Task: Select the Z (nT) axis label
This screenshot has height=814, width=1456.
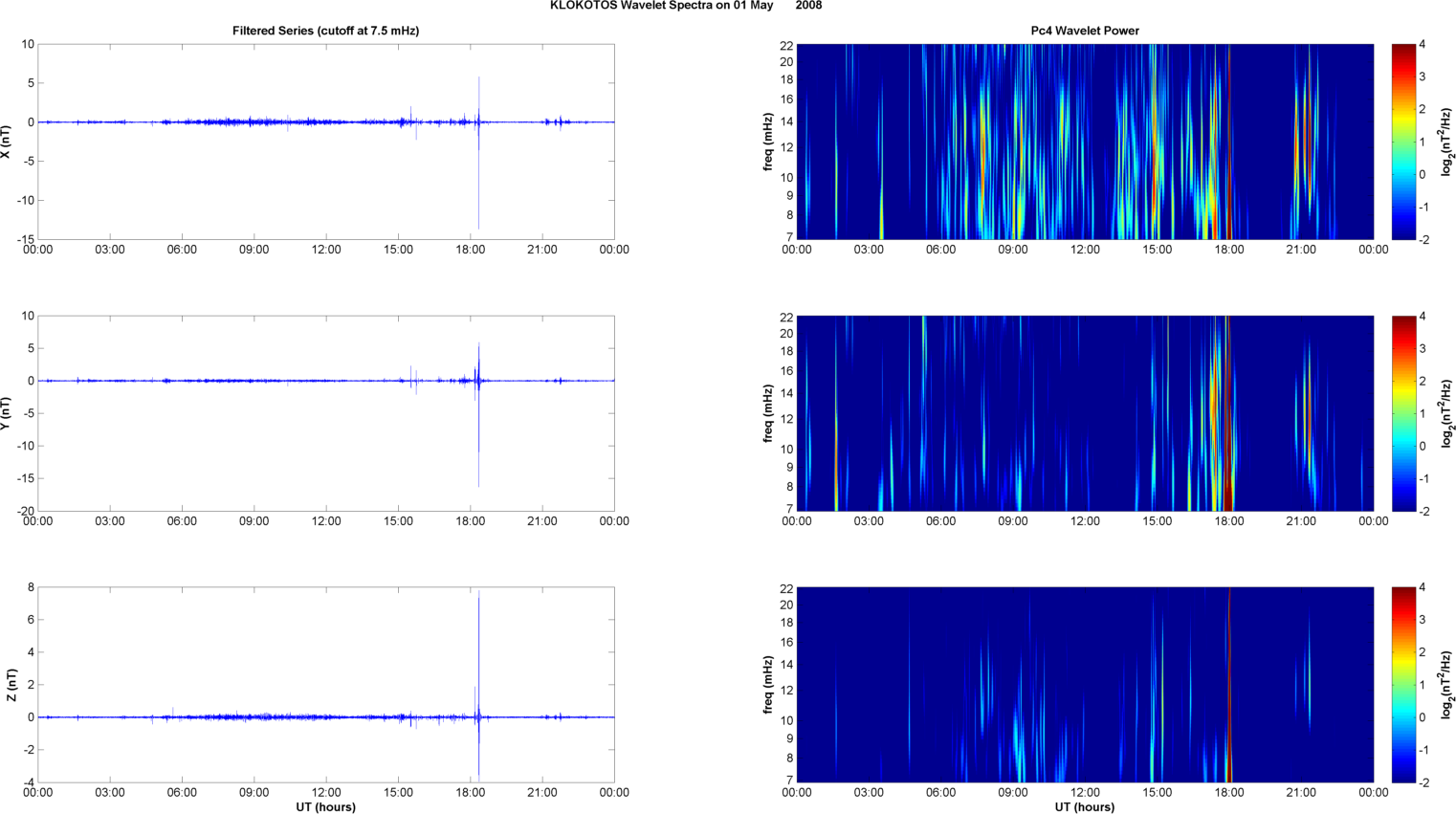Action: [11, 685]
